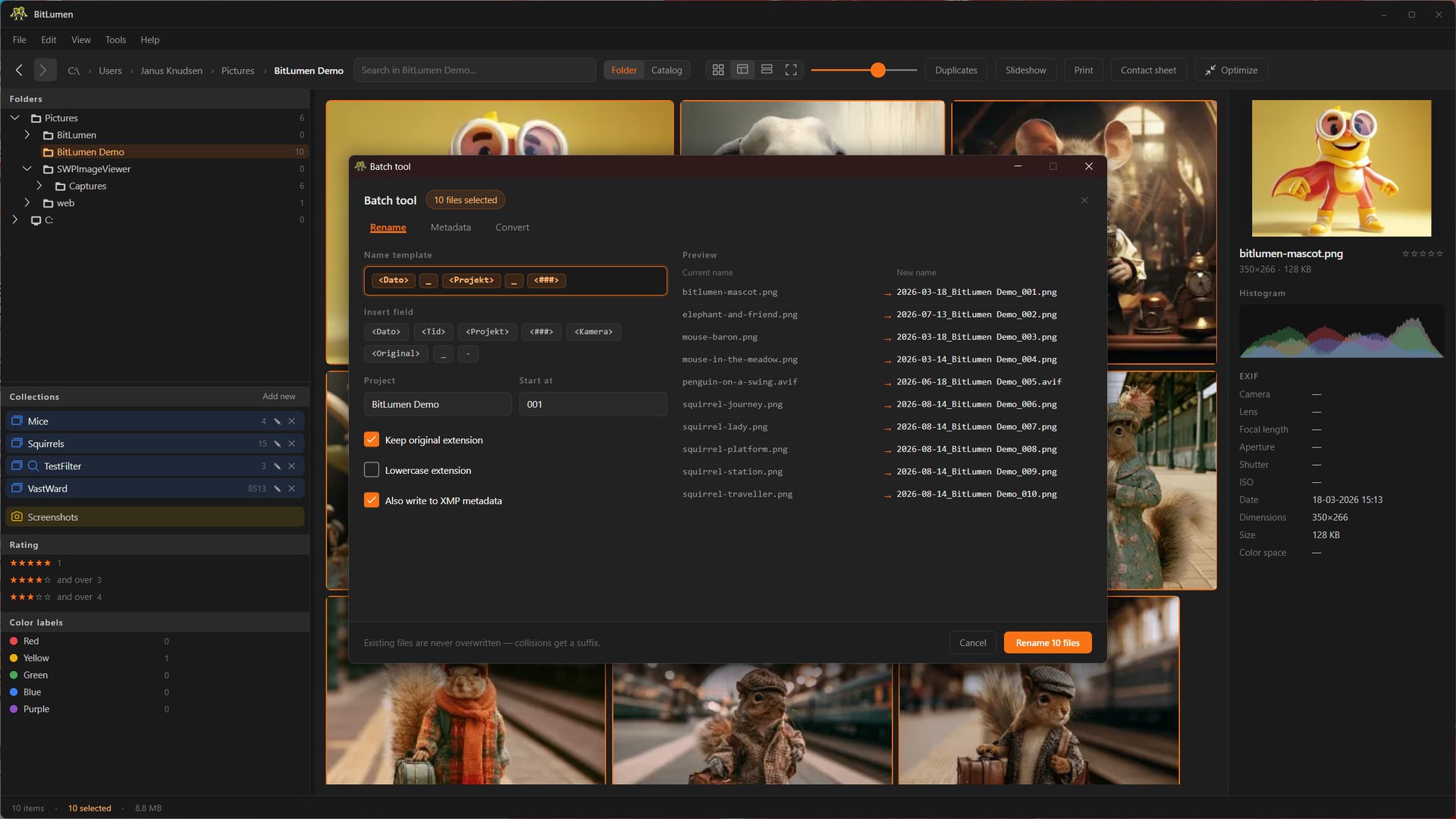The width and height of the screenshot is (1456, 819).
Task: Enable Lowercase extension checkbox
Action: 372,470
